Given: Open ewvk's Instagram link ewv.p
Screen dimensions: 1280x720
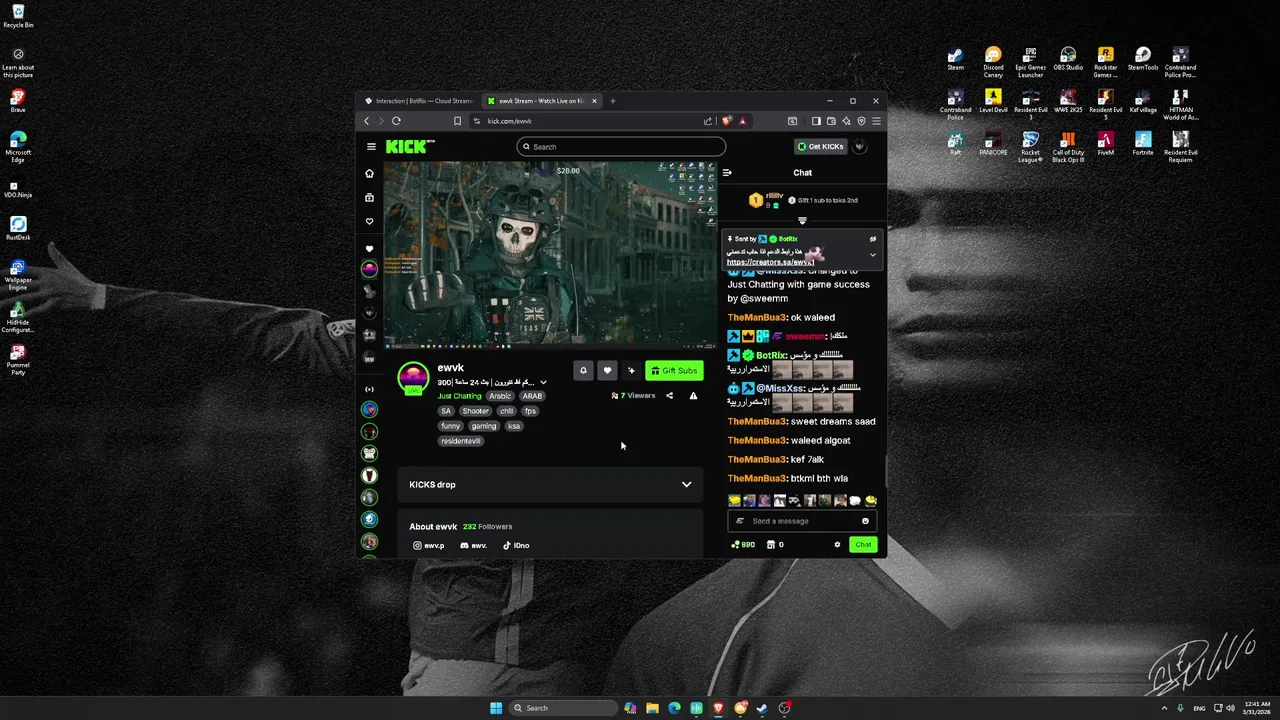Looking at the screenshot, I should point(429,545).
